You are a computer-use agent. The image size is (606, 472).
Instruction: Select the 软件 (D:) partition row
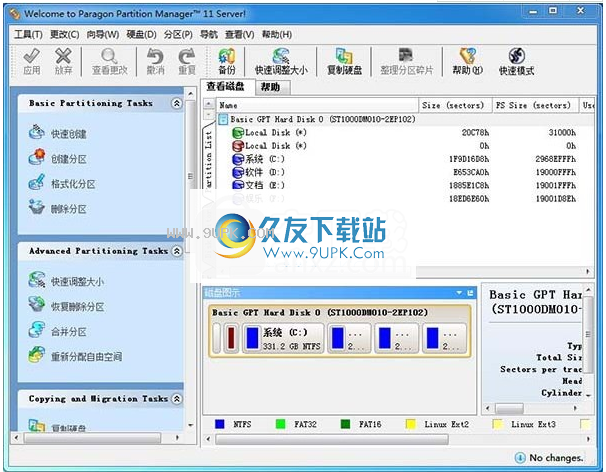click(404, 172)
